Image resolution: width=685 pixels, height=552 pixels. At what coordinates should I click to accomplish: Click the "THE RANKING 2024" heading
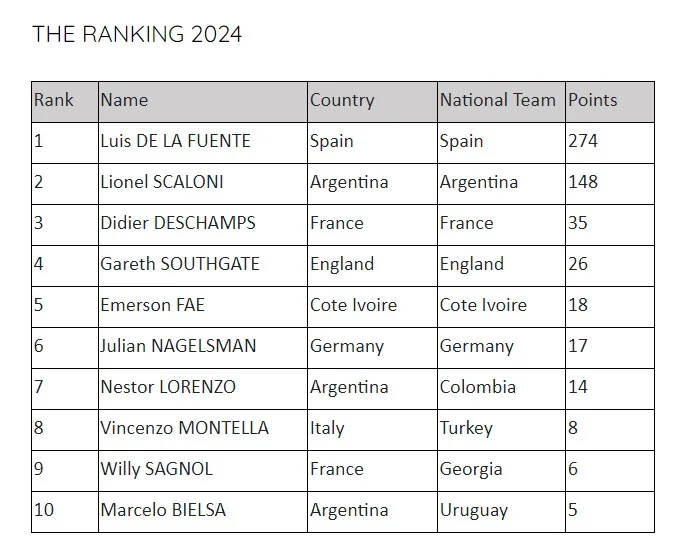(137, 34)
